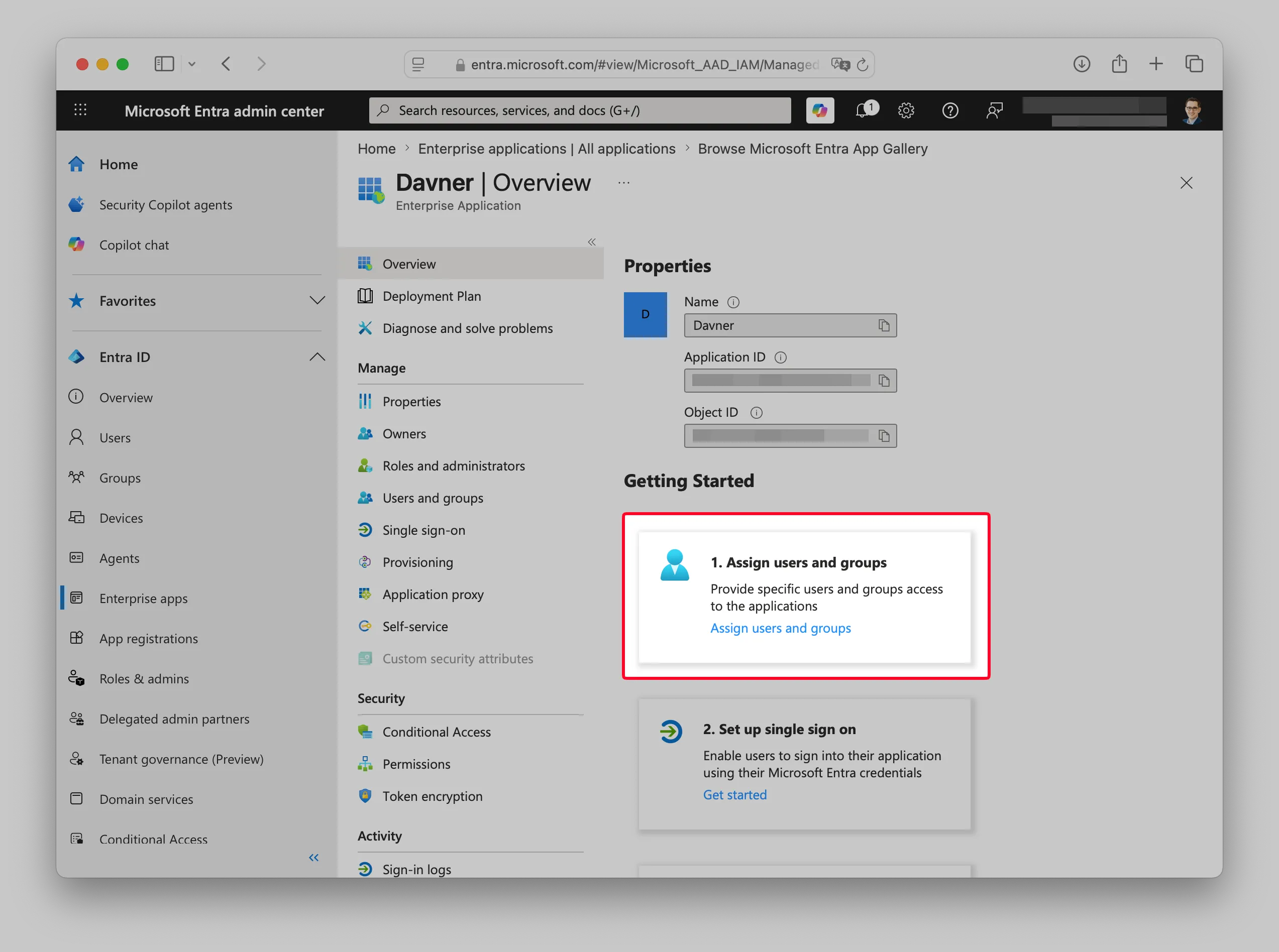
Task: Select Users and groups in Manage
Action: (433, 498)
